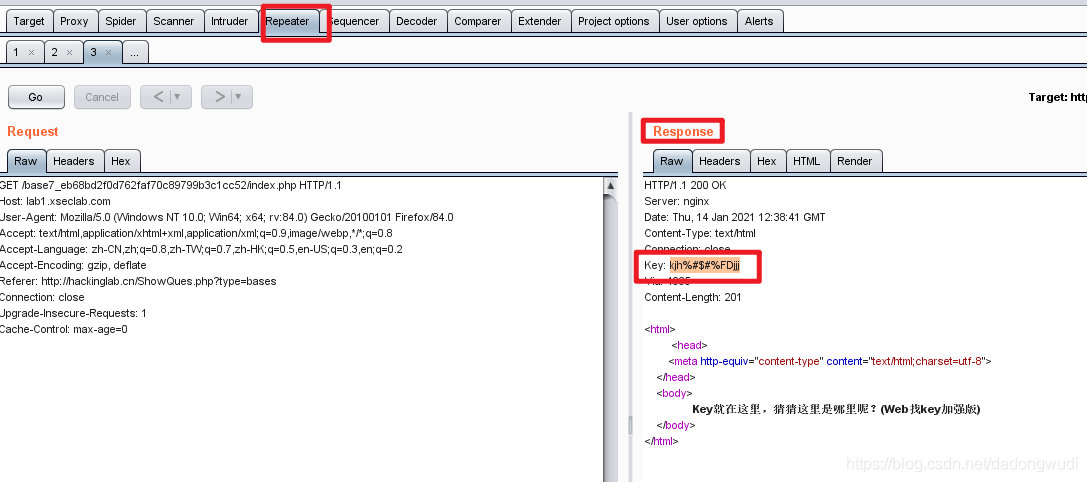This screenshot has height=482, width=1087.
Task: Open the Request Hex view tab
Action: click(121, 161)
